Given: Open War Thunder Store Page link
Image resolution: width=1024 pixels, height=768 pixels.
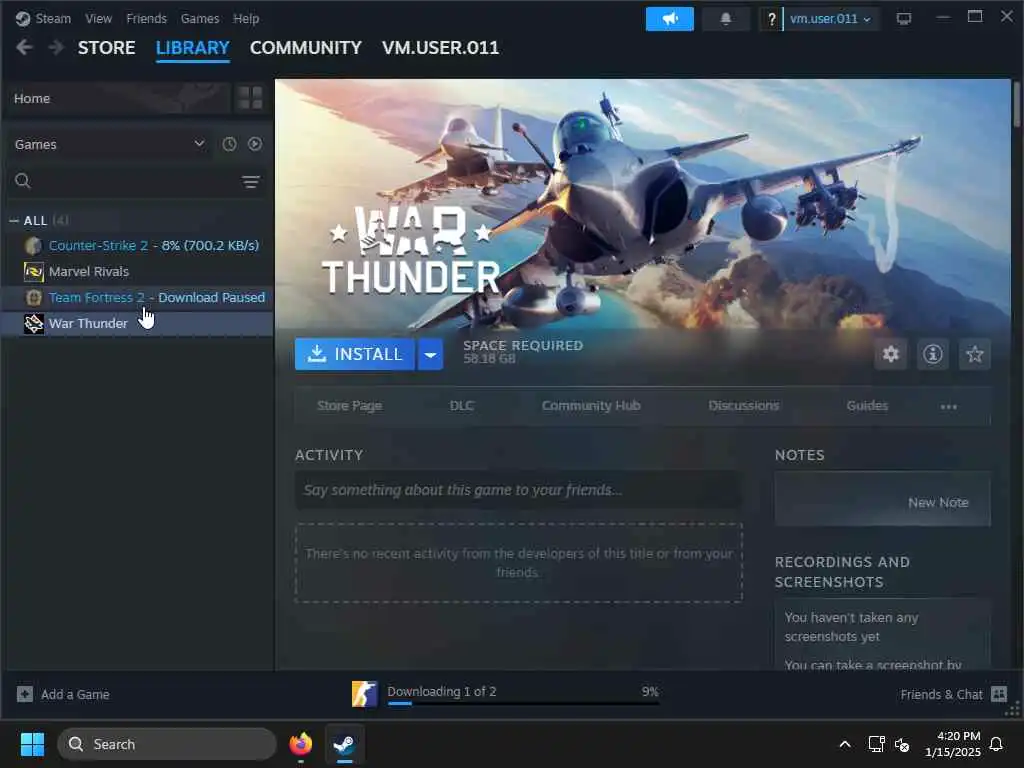Looking at the screenshot, I should pyautogui.click(x=349, y=406).
